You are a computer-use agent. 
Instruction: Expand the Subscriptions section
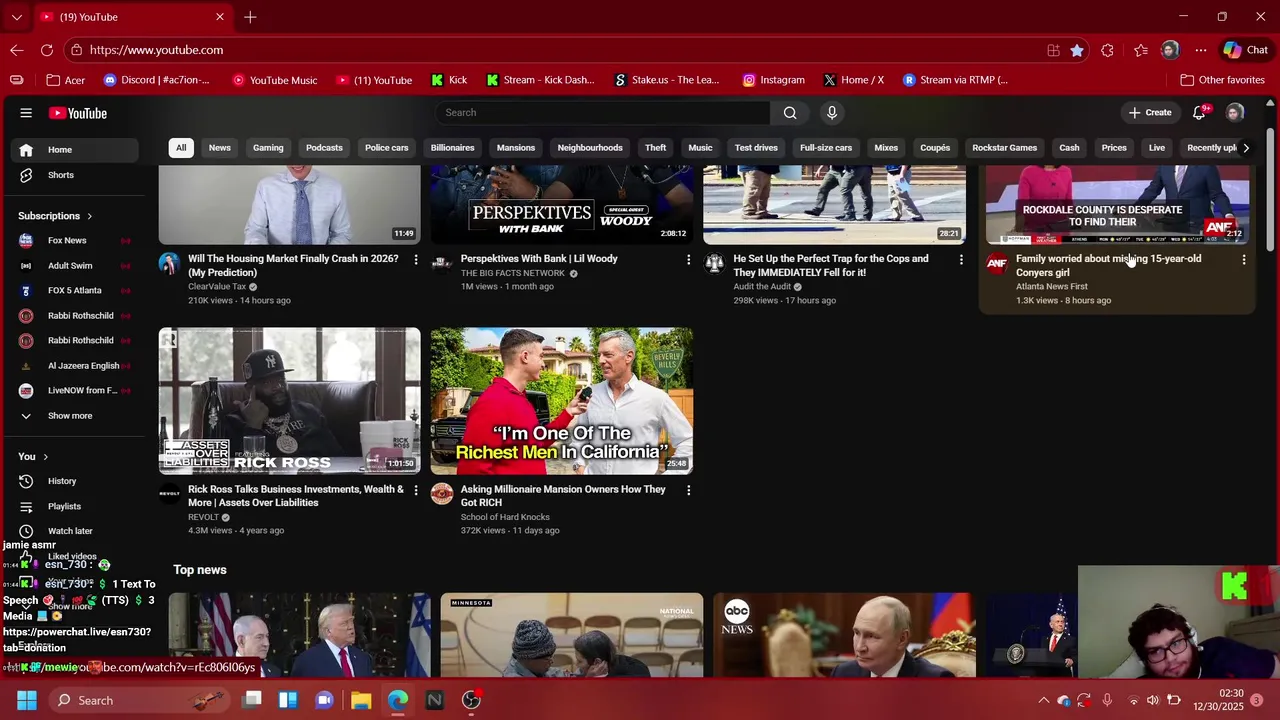point(55,216)
